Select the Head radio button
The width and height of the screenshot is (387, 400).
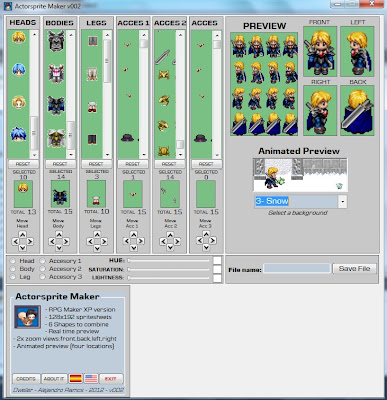click(13, 261)
